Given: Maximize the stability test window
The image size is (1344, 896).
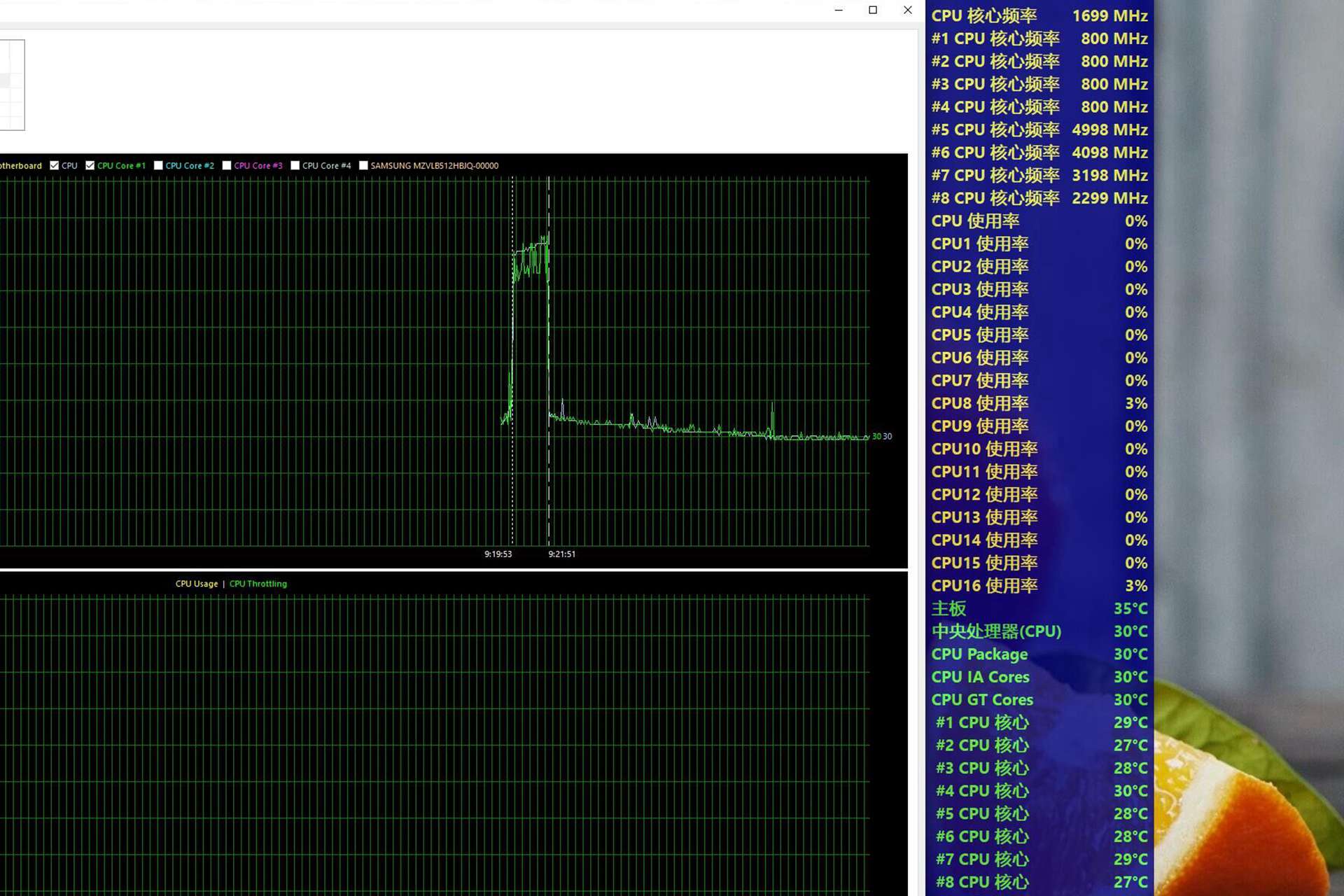Looking at the screenshot, I should click(873, 10).
